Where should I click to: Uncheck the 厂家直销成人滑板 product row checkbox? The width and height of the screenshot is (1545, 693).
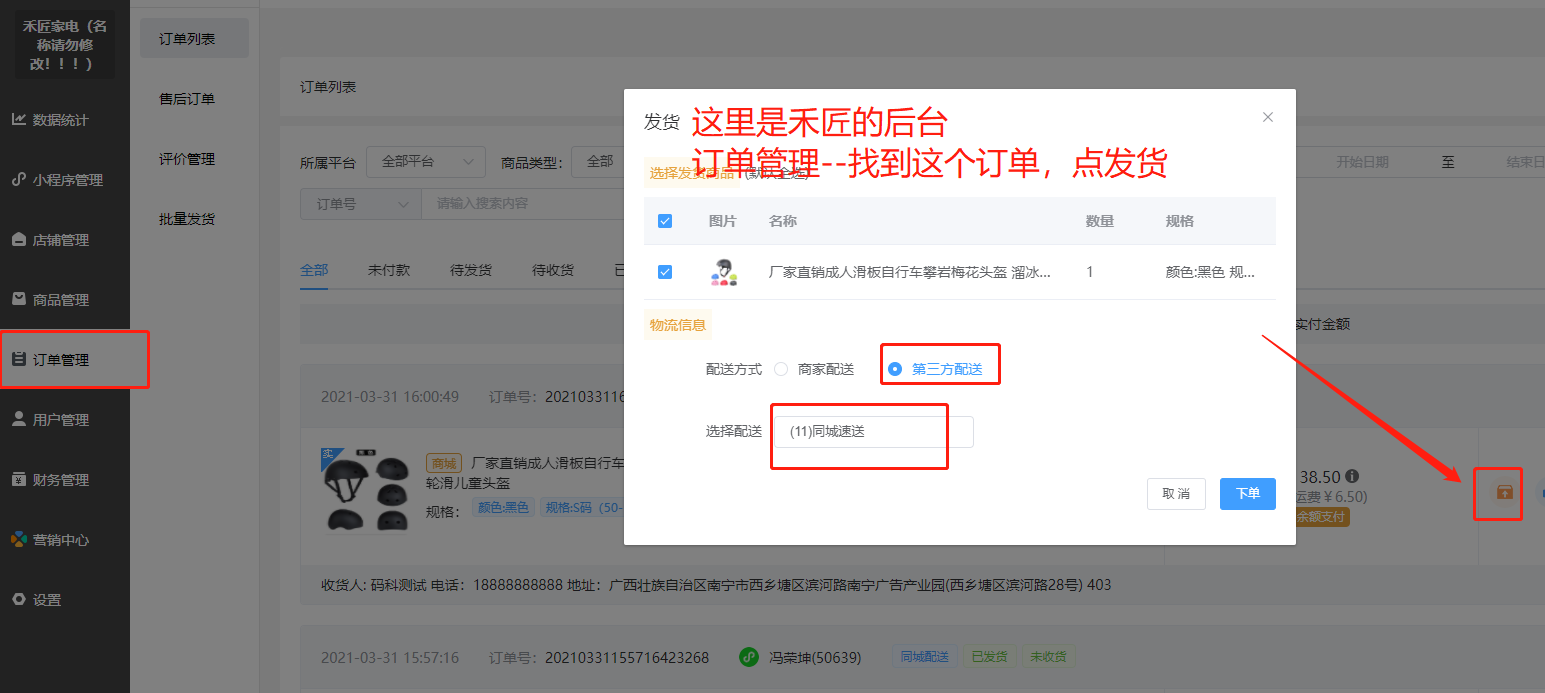(x=665, y=272)
